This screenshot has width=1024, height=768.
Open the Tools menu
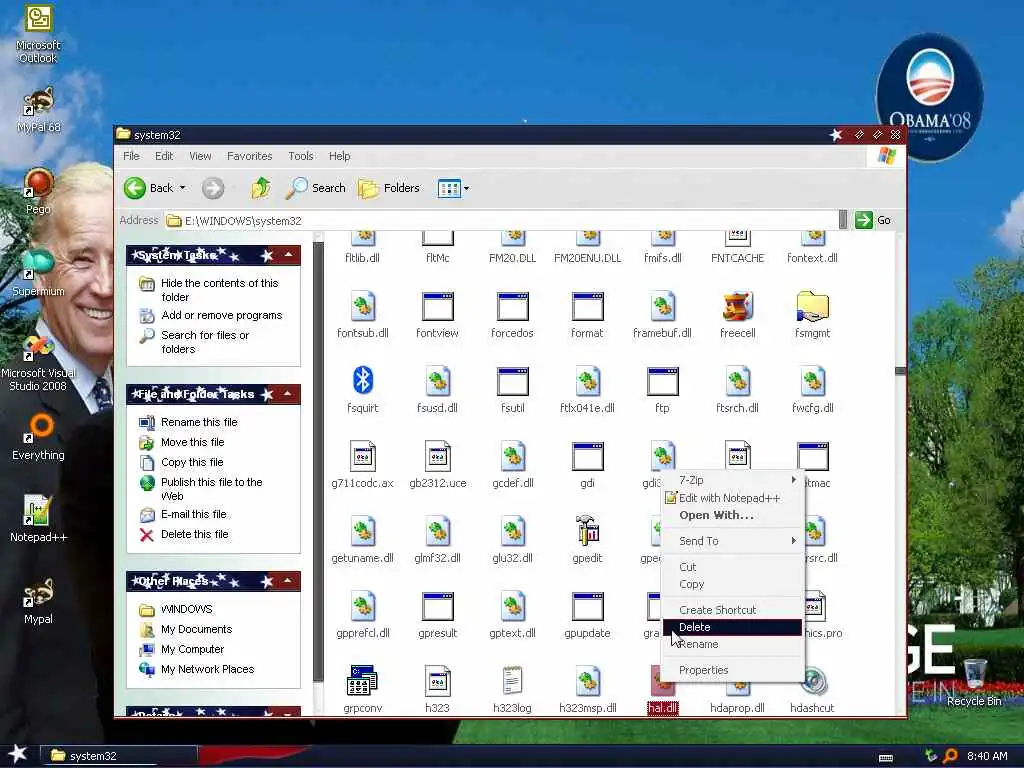[300, 156]
